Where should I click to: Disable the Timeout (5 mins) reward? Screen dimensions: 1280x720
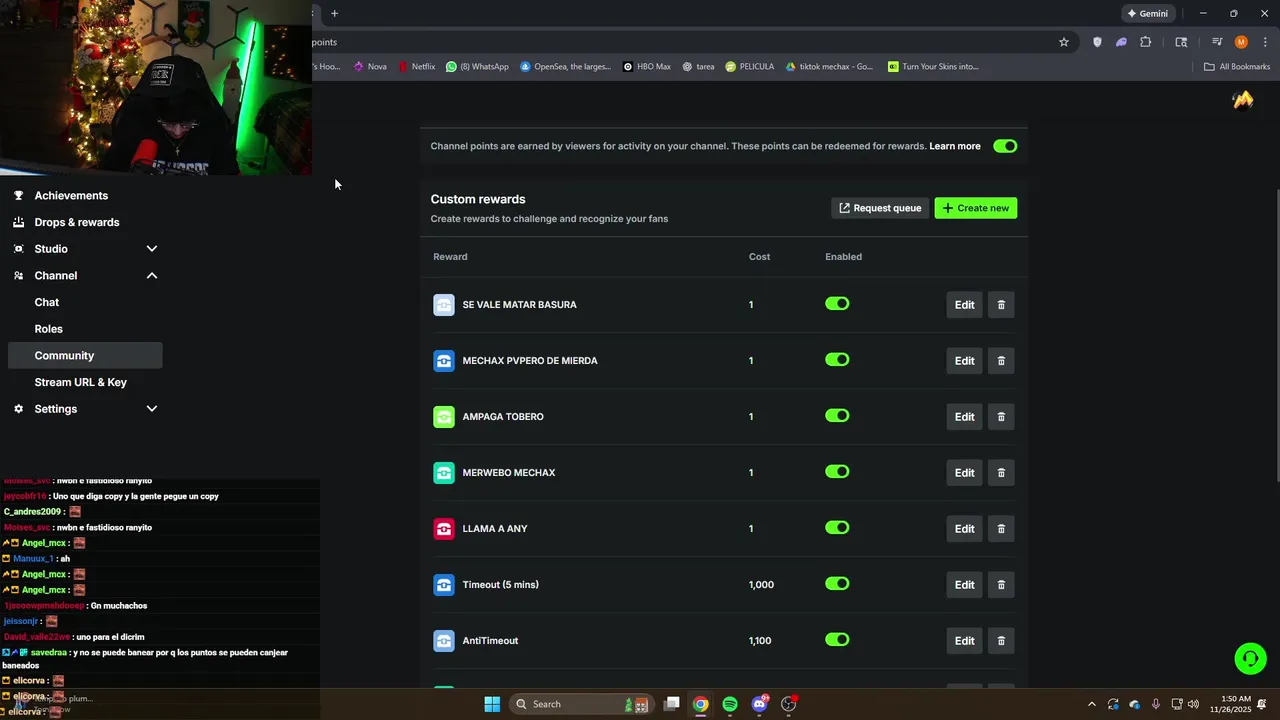pos(837,584)
